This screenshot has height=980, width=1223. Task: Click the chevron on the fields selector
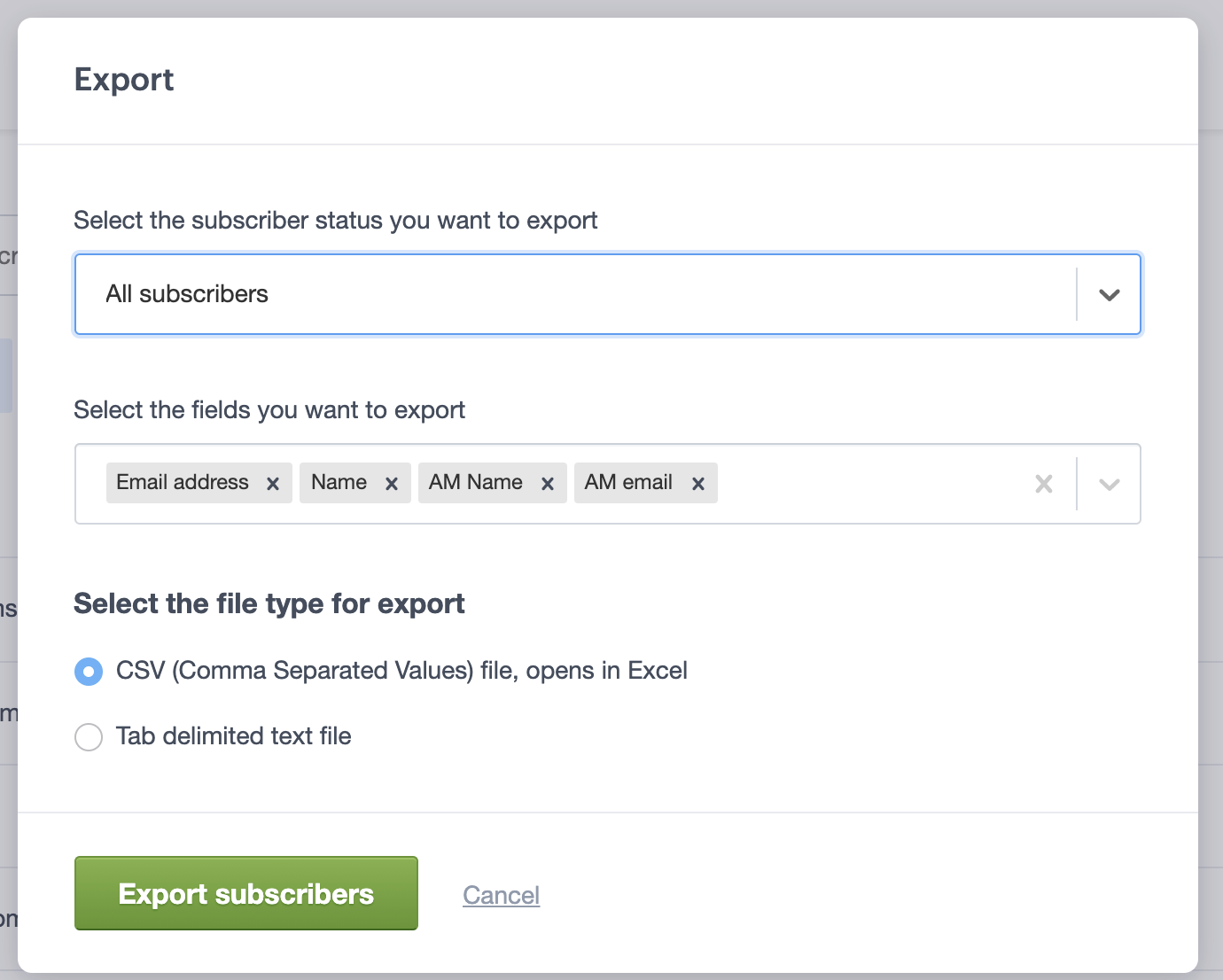[1108, 484]
